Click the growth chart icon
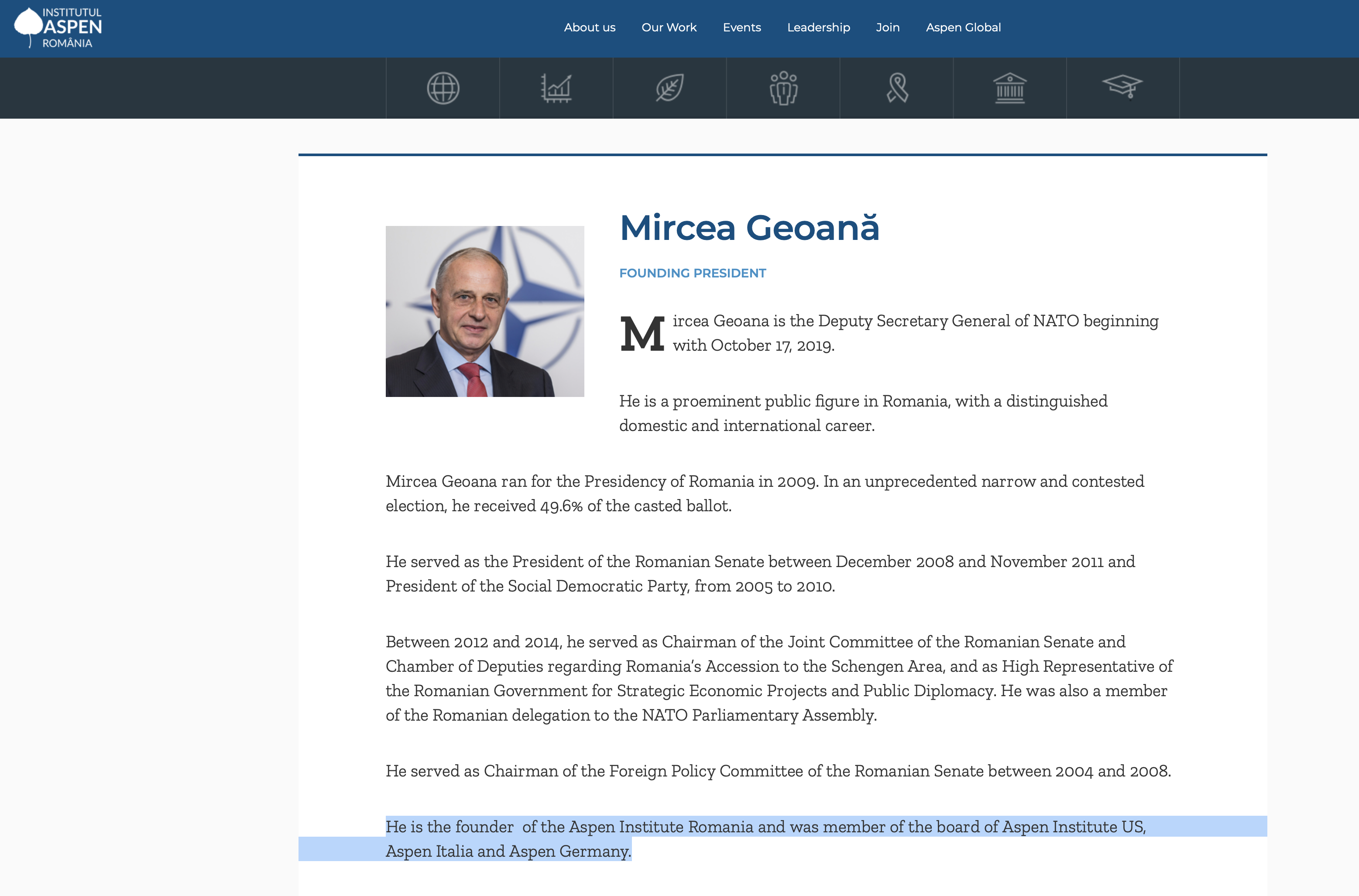This screenshot has height=896, width=1359. point(556,88)
